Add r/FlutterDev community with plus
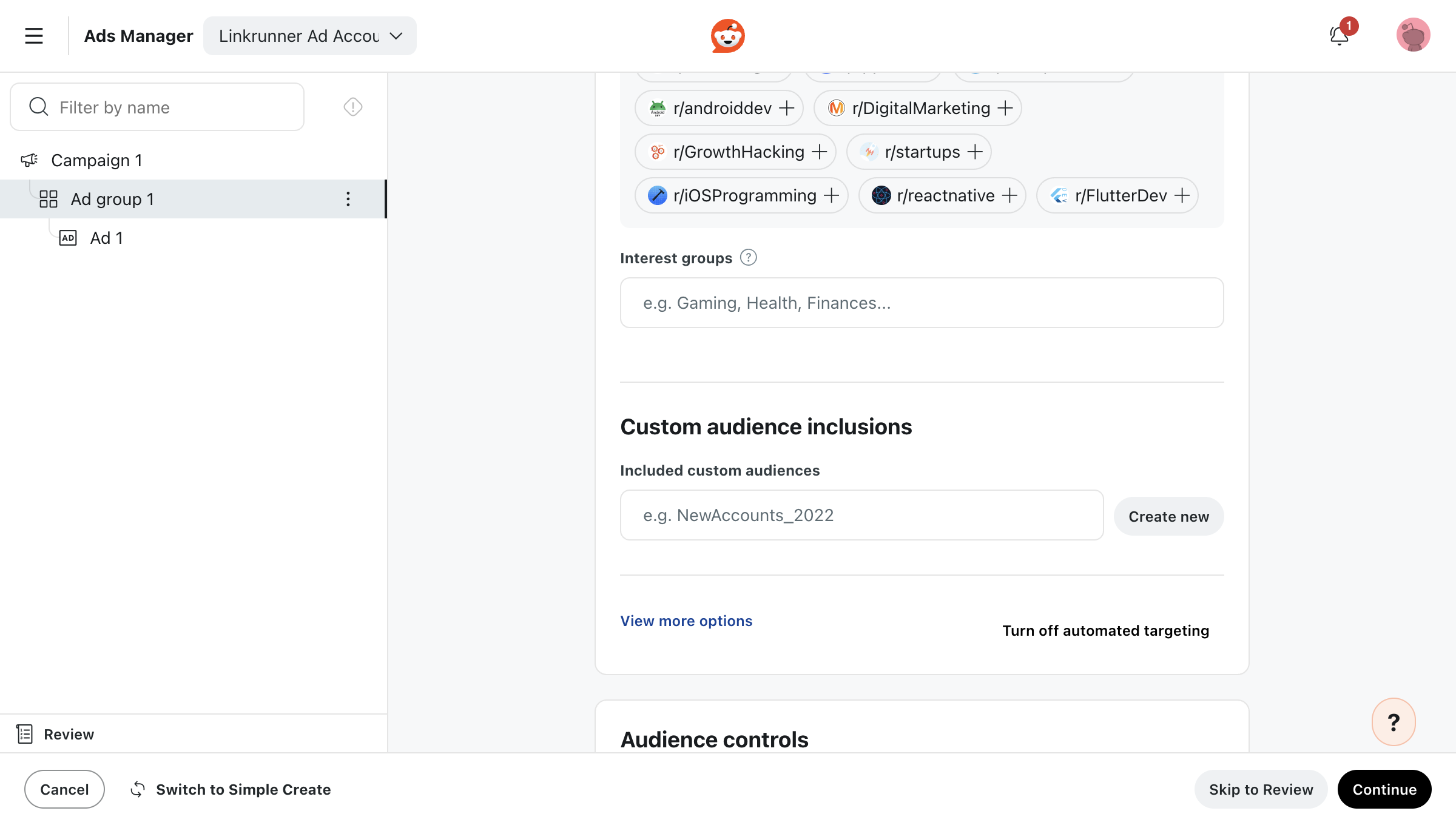The width and height of the screenshot is (1456, 825). click(x=1182, y=195)
